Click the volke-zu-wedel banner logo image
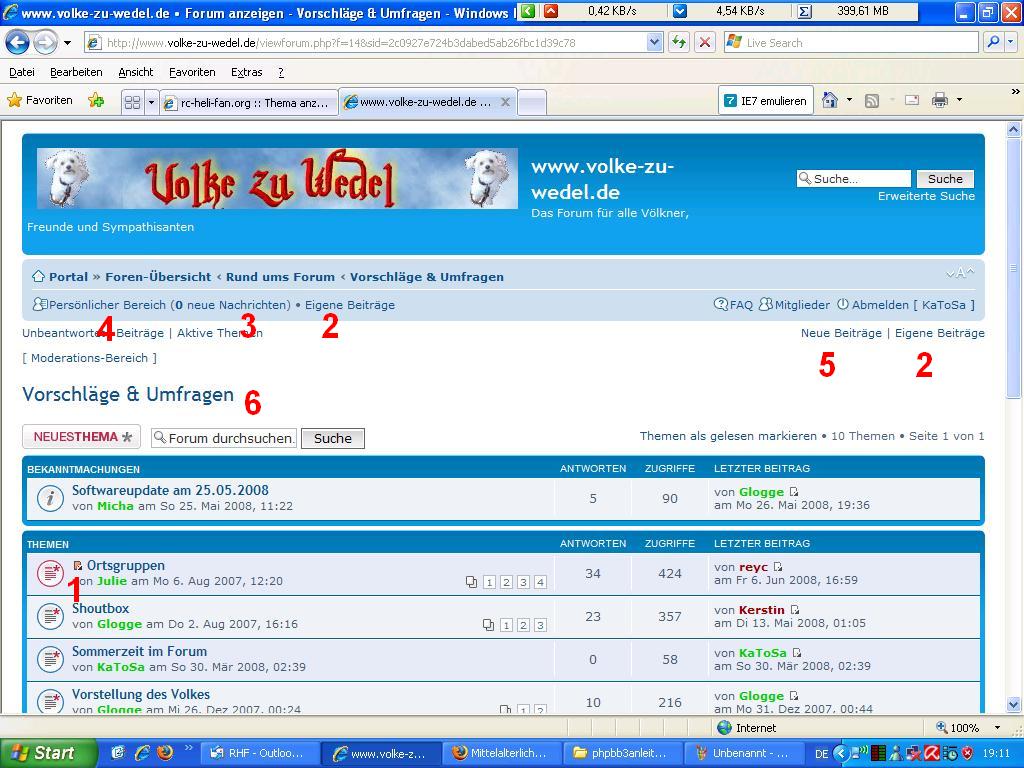The height and width of the screenshot is (768, 1024). tap(277, 178)
